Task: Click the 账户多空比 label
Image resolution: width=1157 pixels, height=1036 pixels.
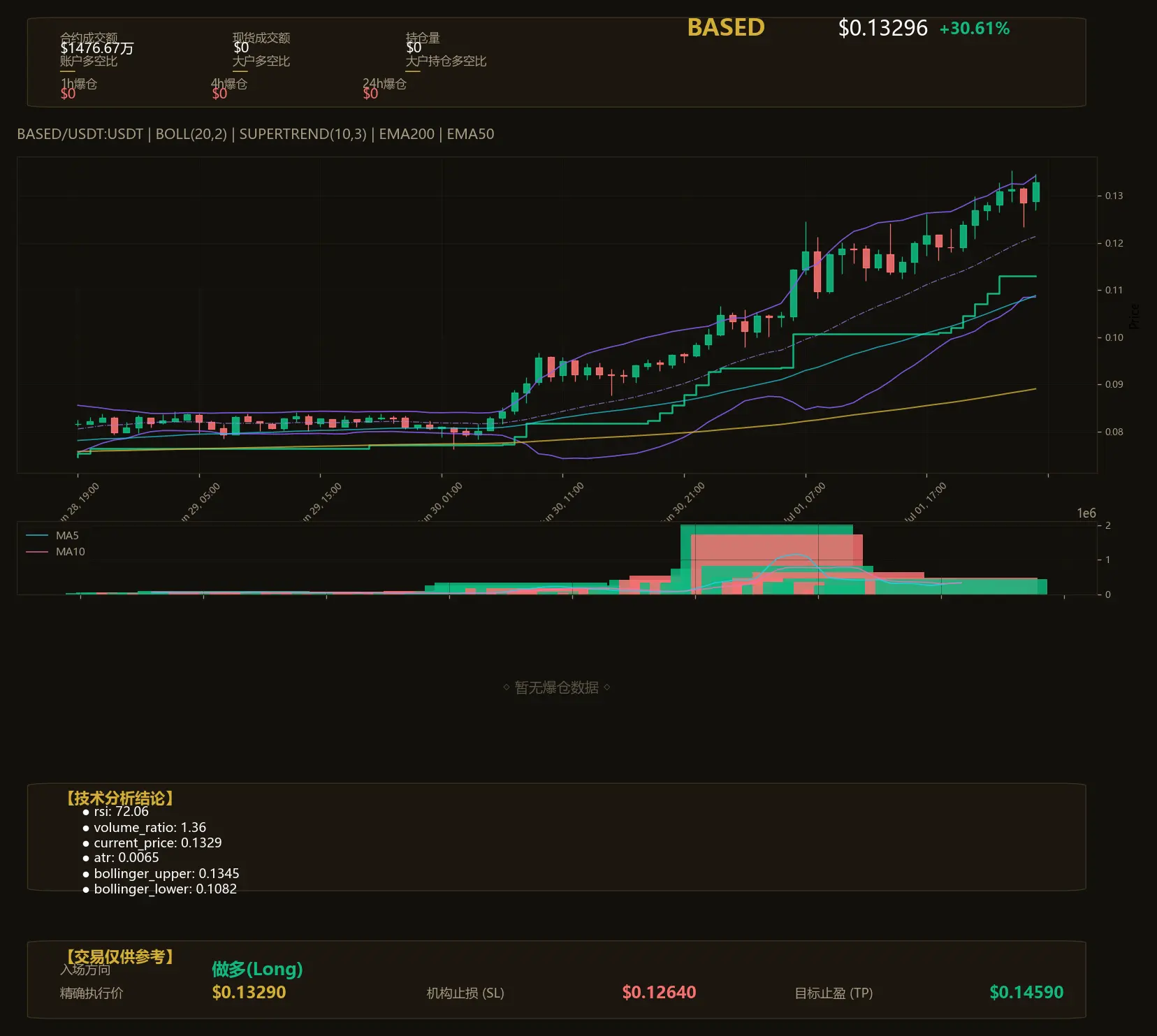Action: point(89,61)
